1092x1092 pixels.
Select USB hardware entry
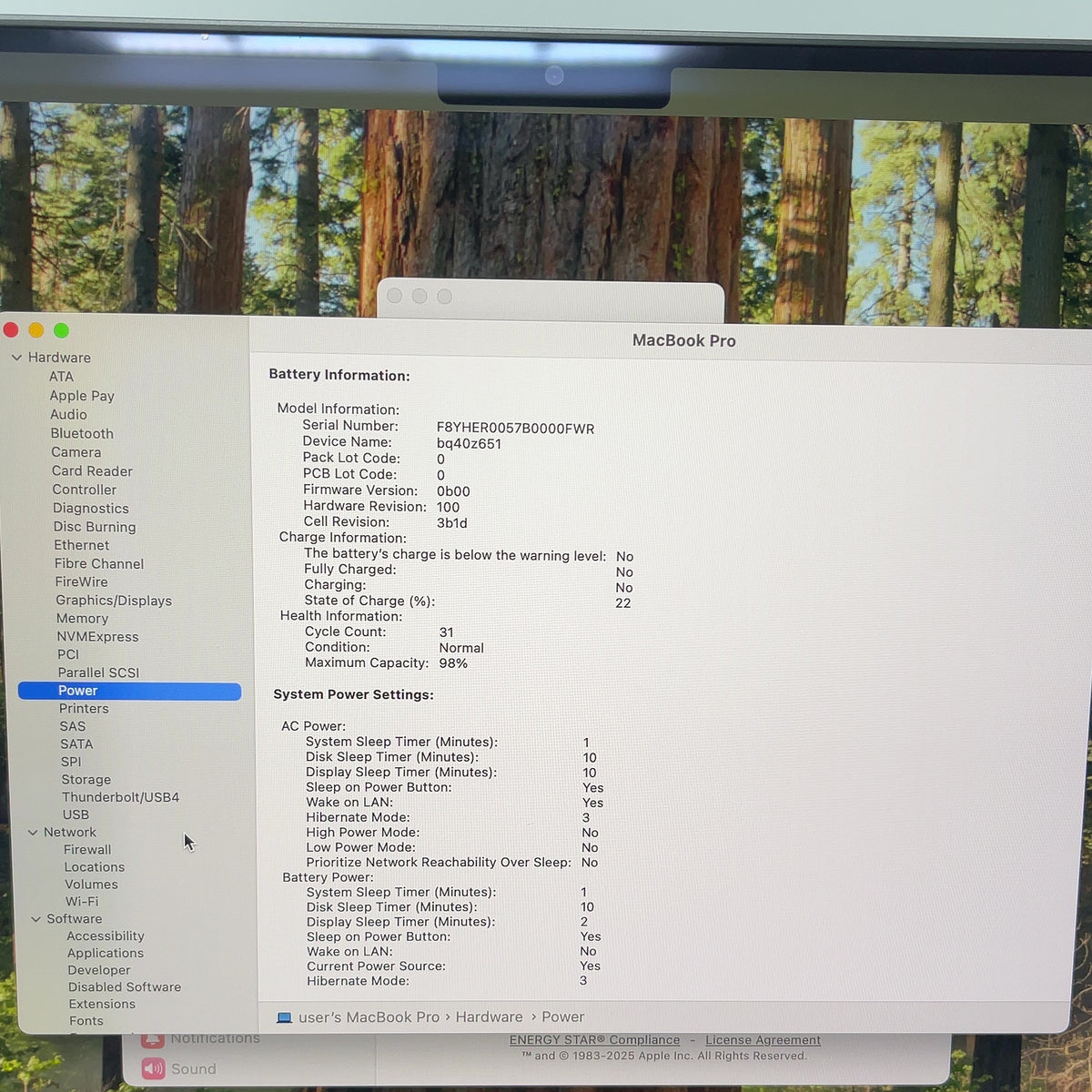(x=76, y=815)
